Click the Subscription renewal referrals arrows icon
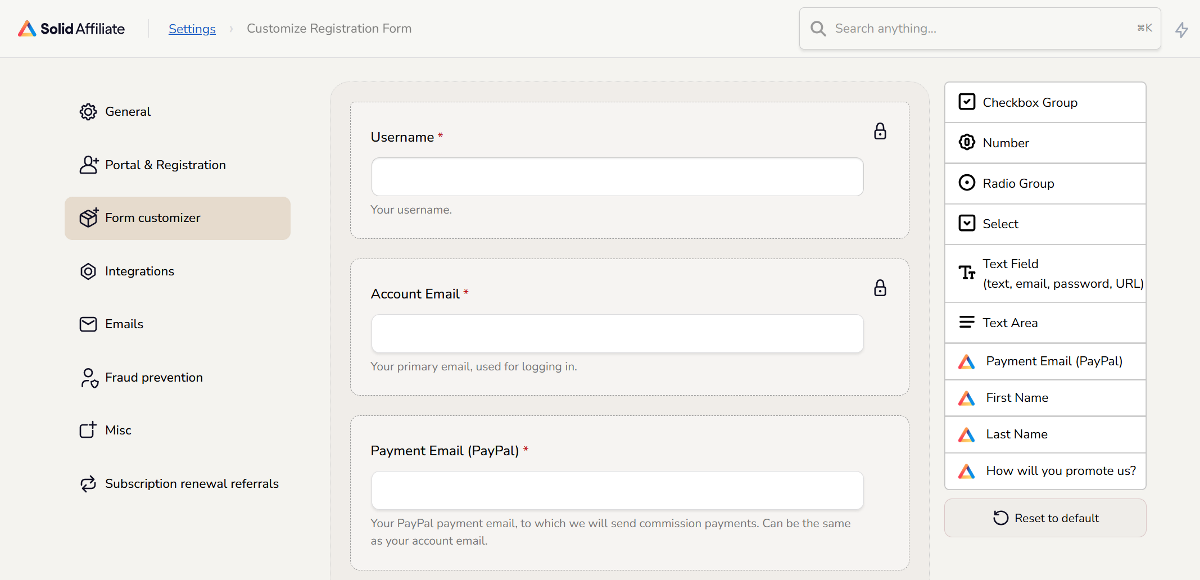Viewport: 1200px width, 580px height. pyautogui.click(x=88, y=484)
